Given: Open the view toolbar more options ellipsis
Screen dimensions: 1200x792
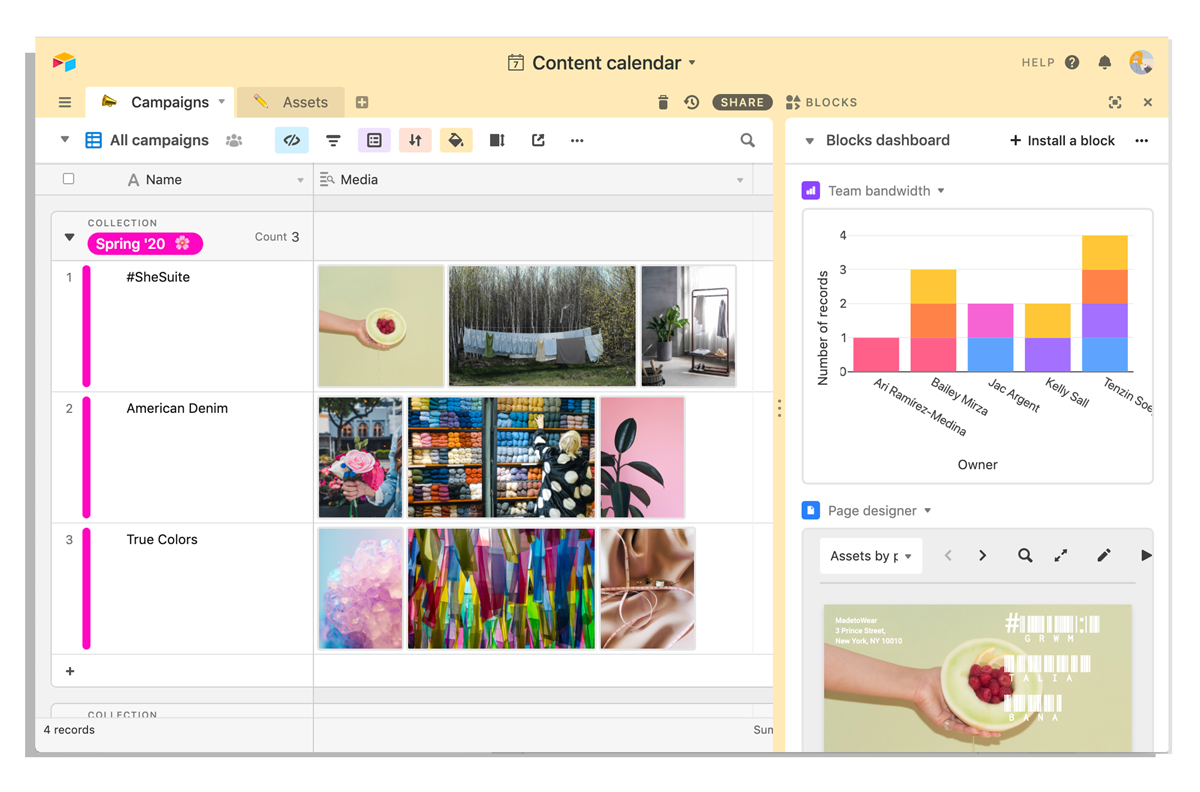Looking at the screenshot, I should click(577, 141).
